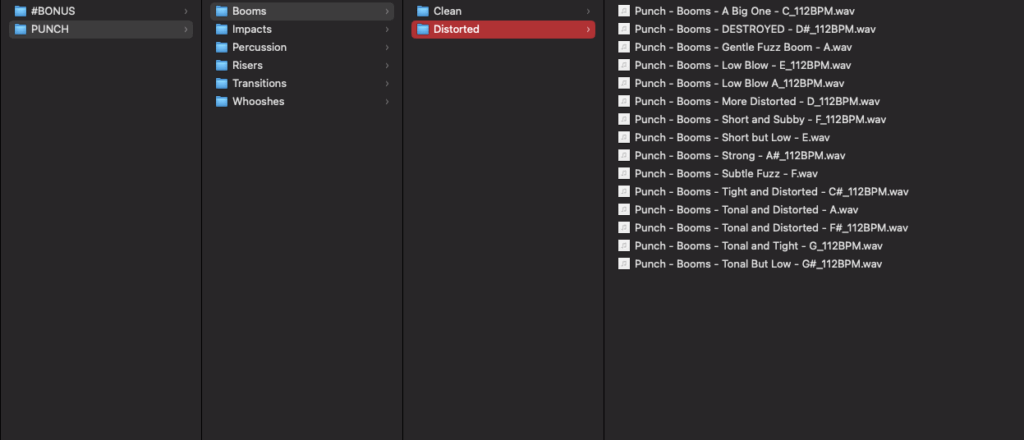Image resolution: width=1024 pixels, height=440 pixels.
Task: Select the #BONUS folder name
Action: tap(53, 11)
